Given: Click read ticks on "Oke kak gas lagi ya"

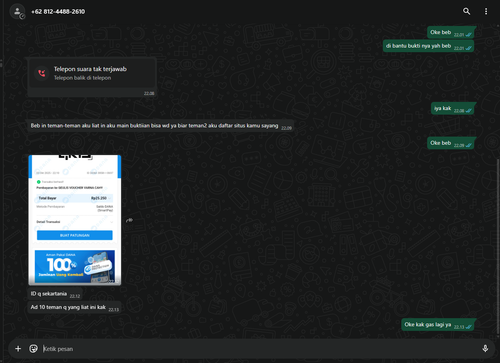Looking at the screenshot, I should tap(468, 327).
